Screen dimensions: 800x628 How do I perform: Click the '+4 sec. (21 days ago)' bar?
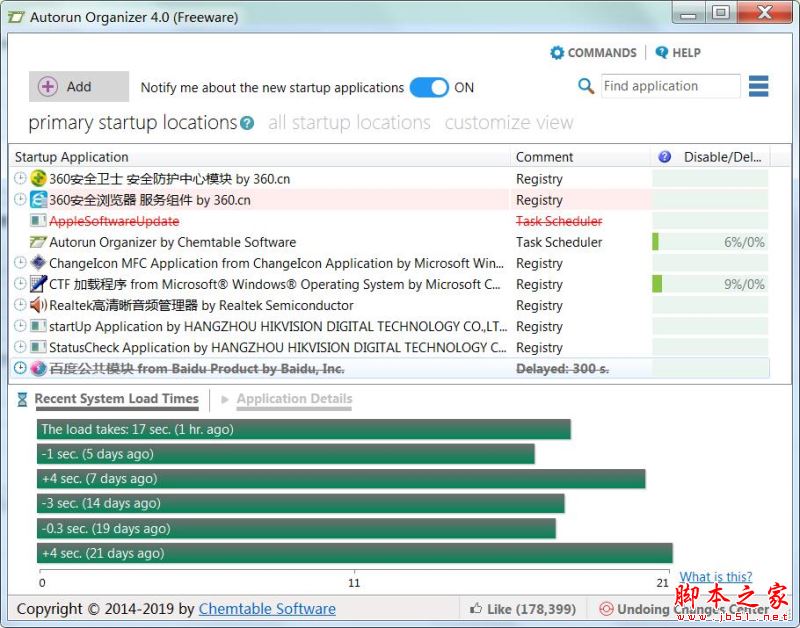coord(355,553)
